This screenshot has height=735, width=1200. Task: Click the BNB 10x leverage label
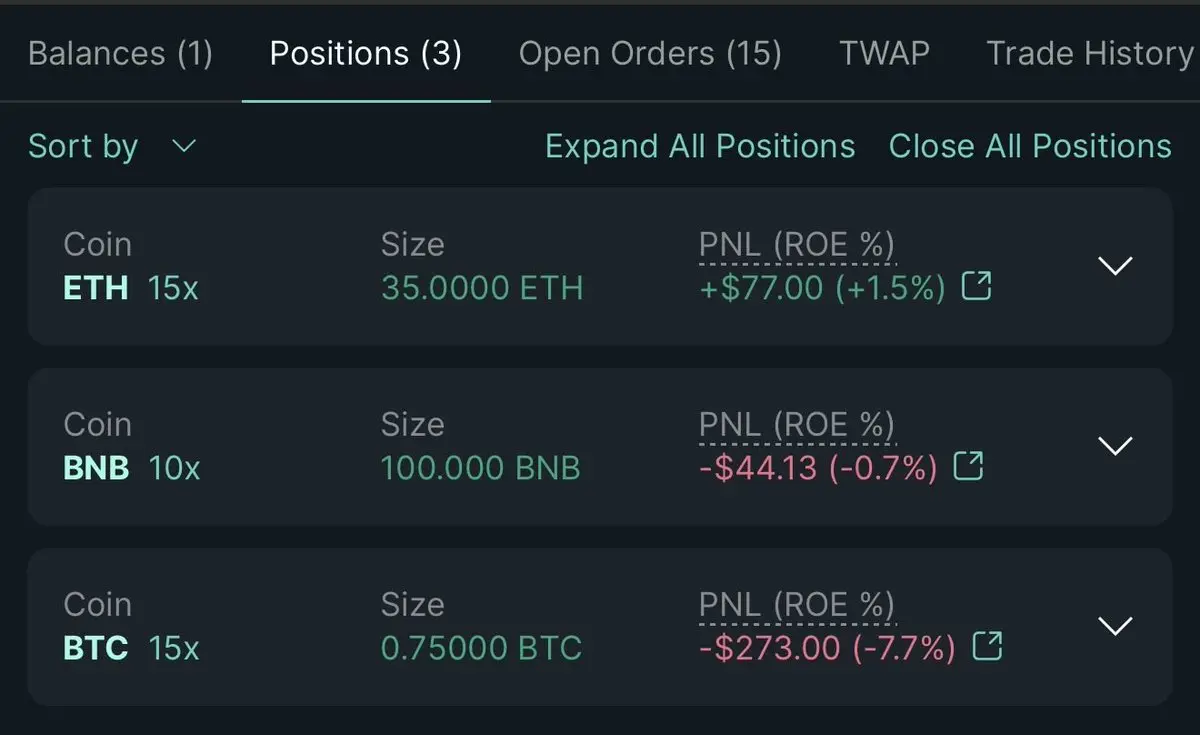click(x=175, y=467)
